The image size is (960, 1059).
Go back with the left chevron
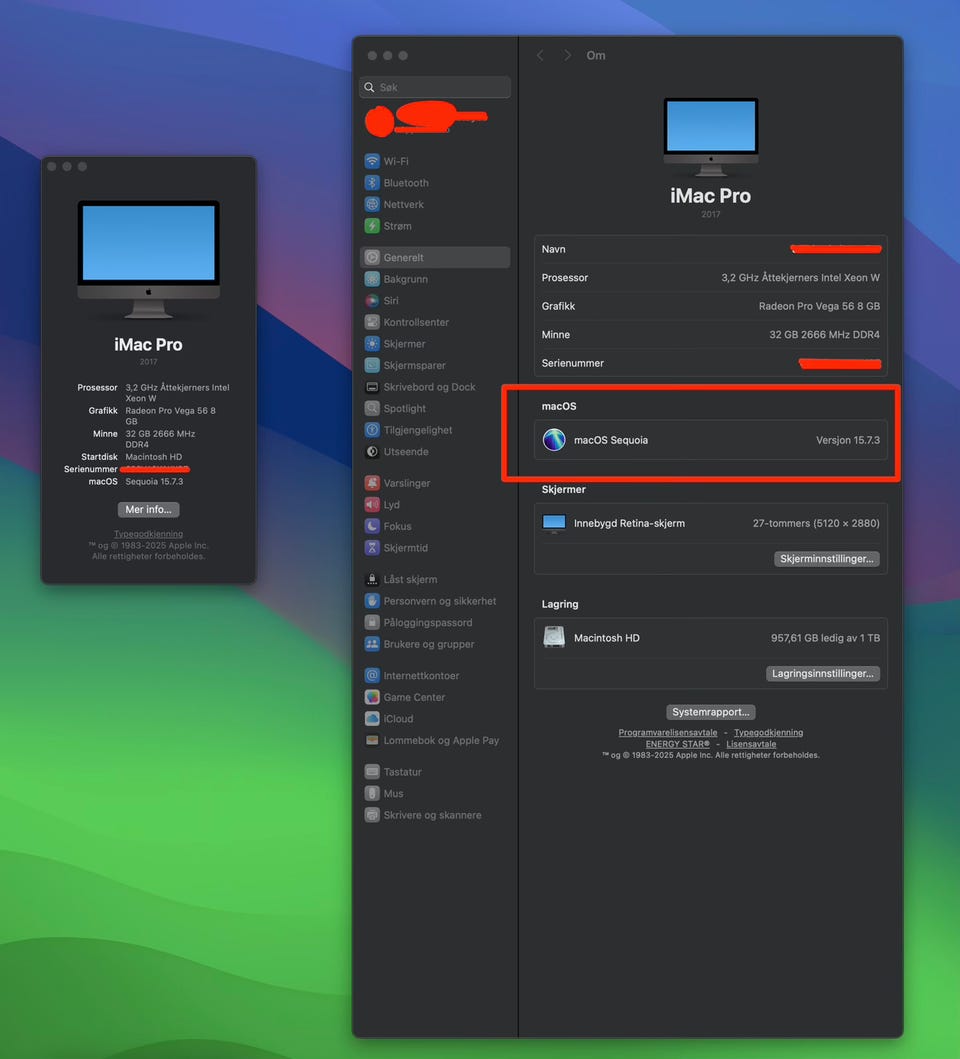(x=540, y=55)
